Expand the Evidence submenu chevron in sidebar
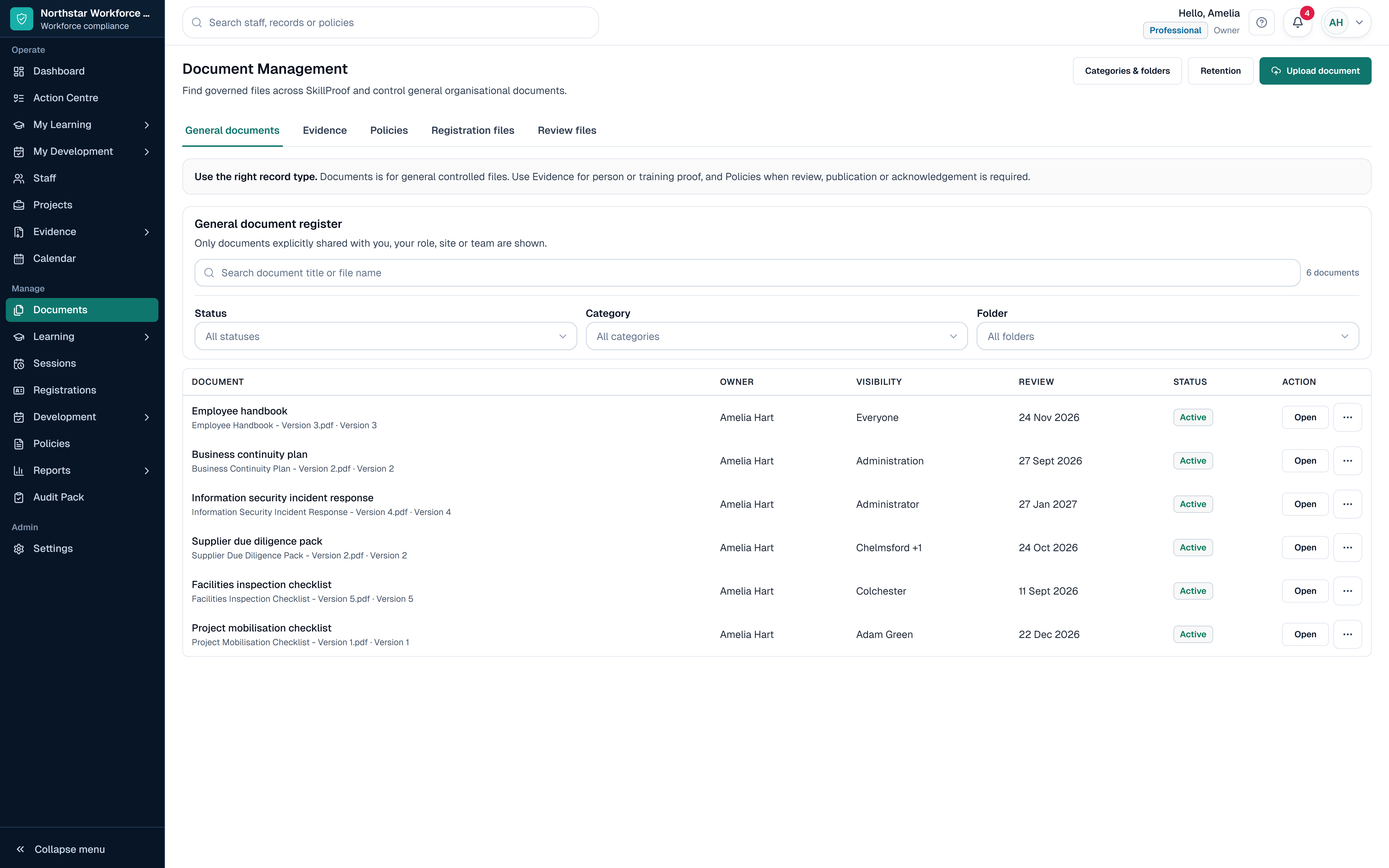The width and height of the screenshot is (1389, 868). point(147,232)
